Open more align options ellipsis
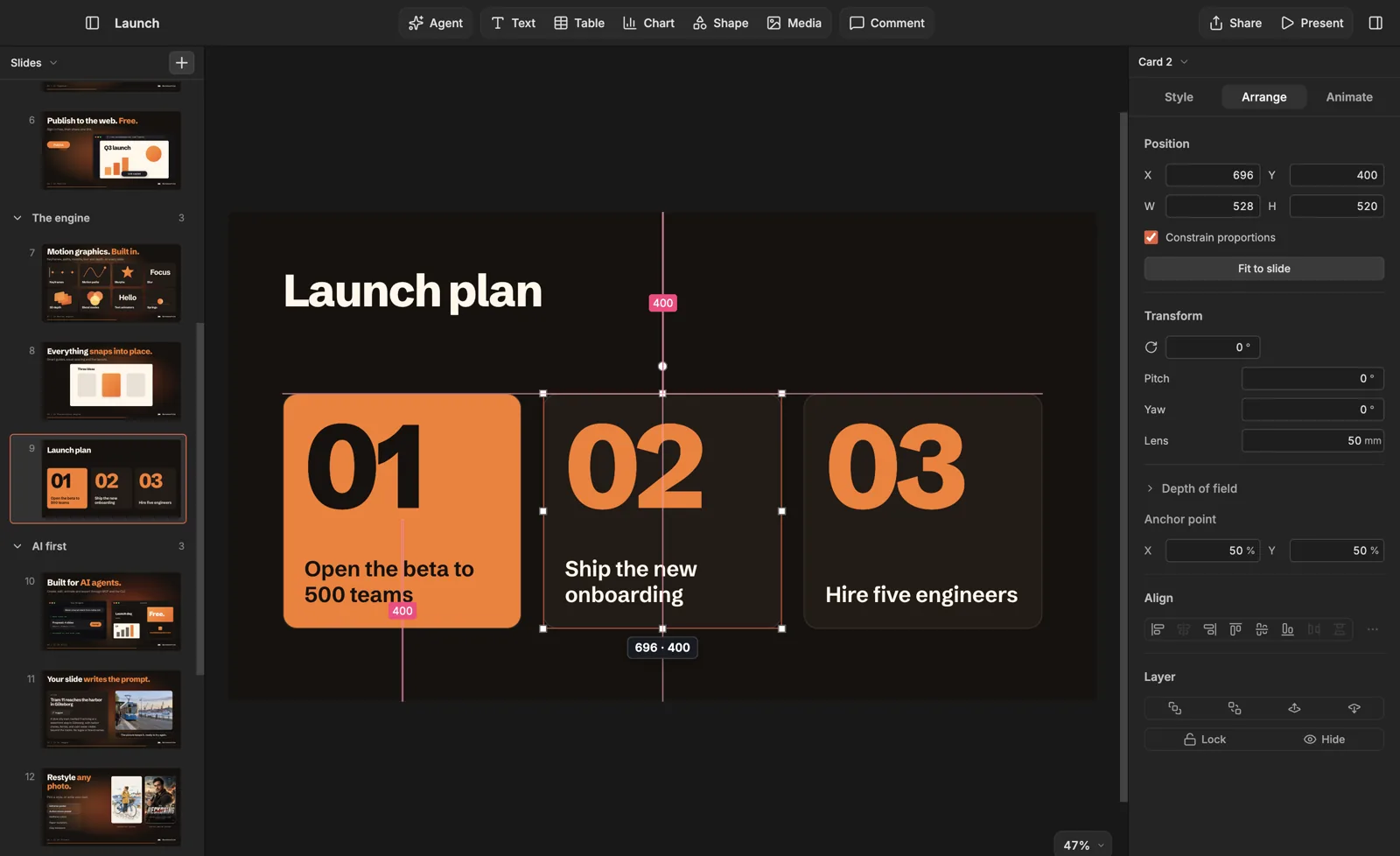The width and height of the screenshot is (1400, 856). 1372,629
